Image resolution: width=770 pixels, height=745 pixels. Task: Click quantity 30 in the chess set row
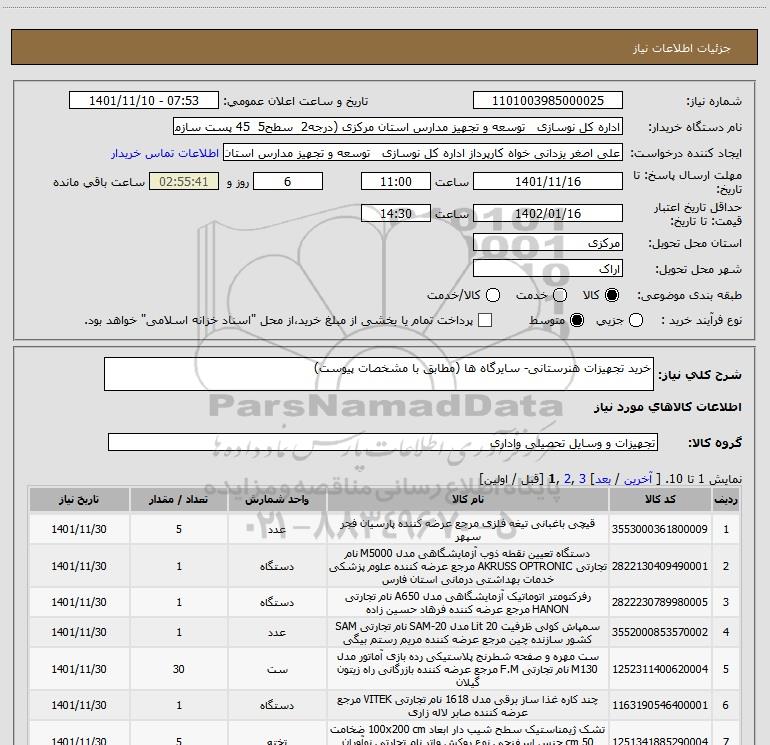pyautogui.click(x=179, y=669)
